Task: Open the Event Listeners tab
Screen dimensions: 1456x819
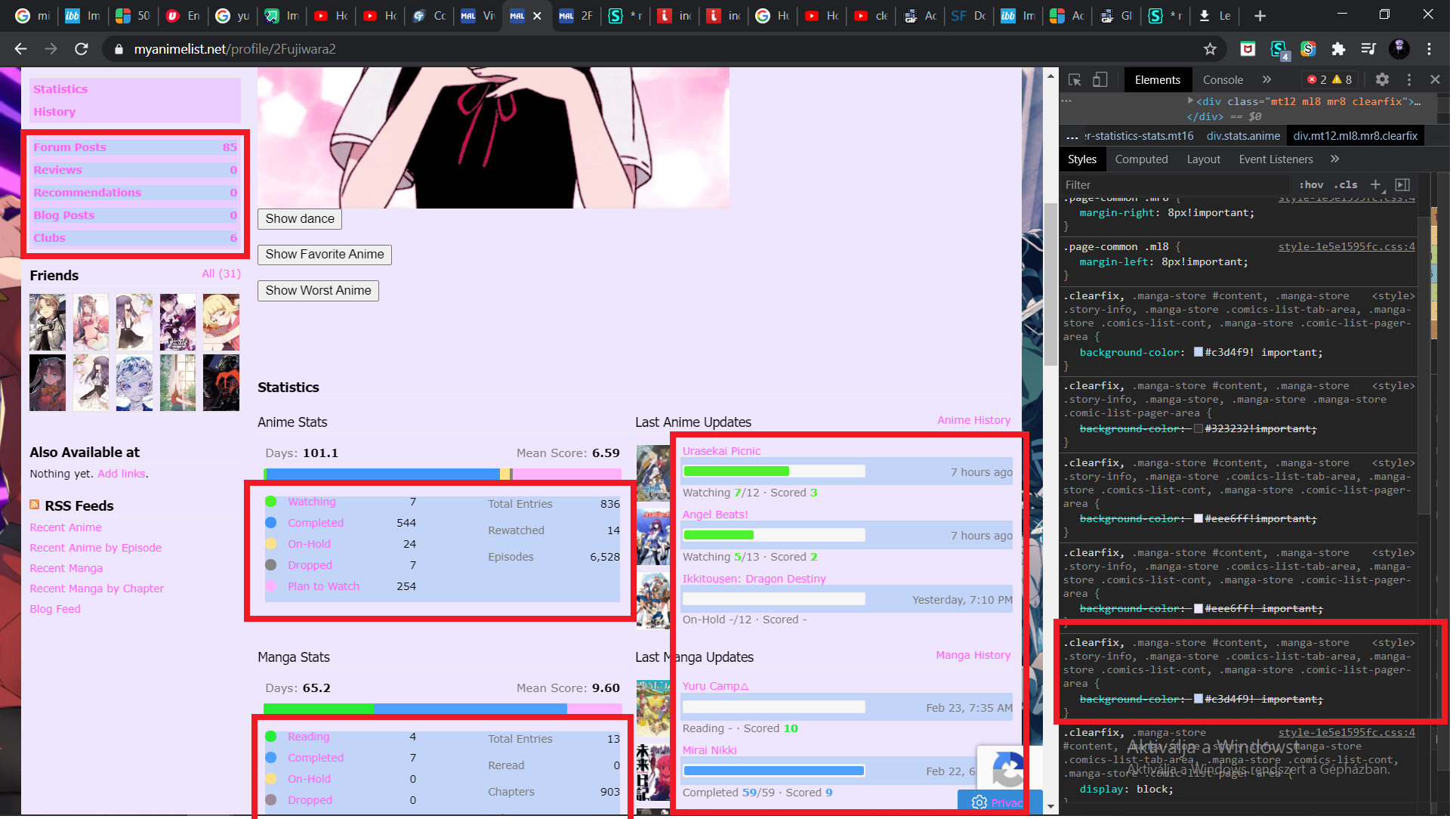Action: click(1276, 159)
